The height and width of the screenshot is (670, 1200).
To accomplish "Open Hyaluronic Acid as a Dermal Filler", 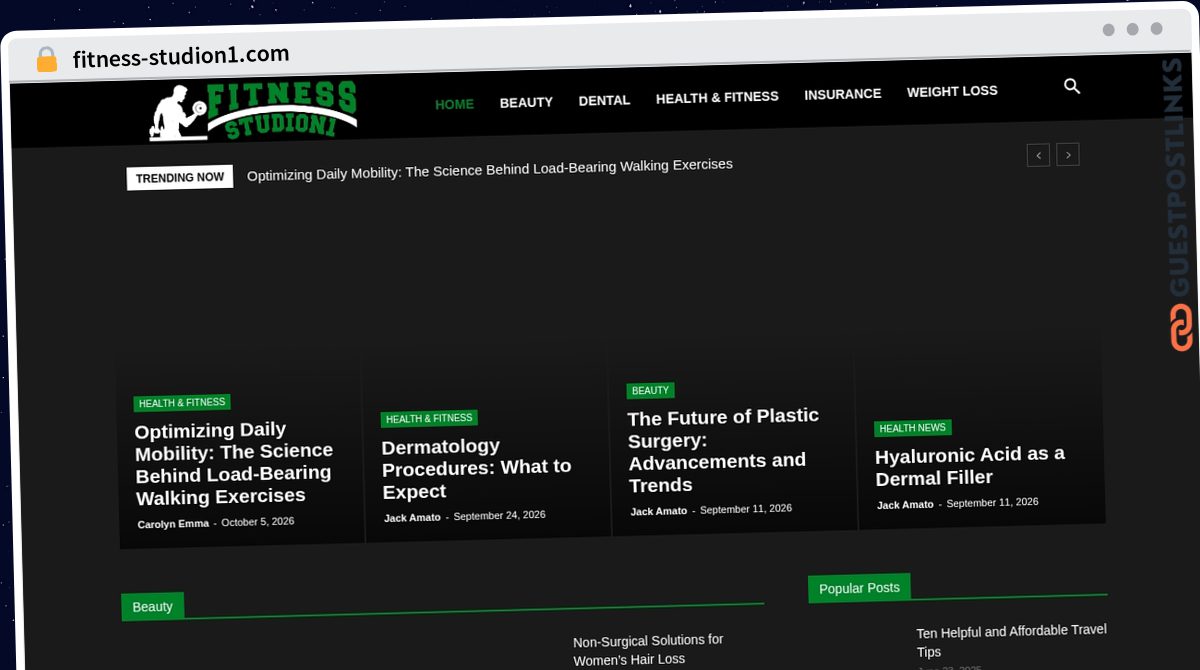I will pyautogui.click(x=970, y=466).
